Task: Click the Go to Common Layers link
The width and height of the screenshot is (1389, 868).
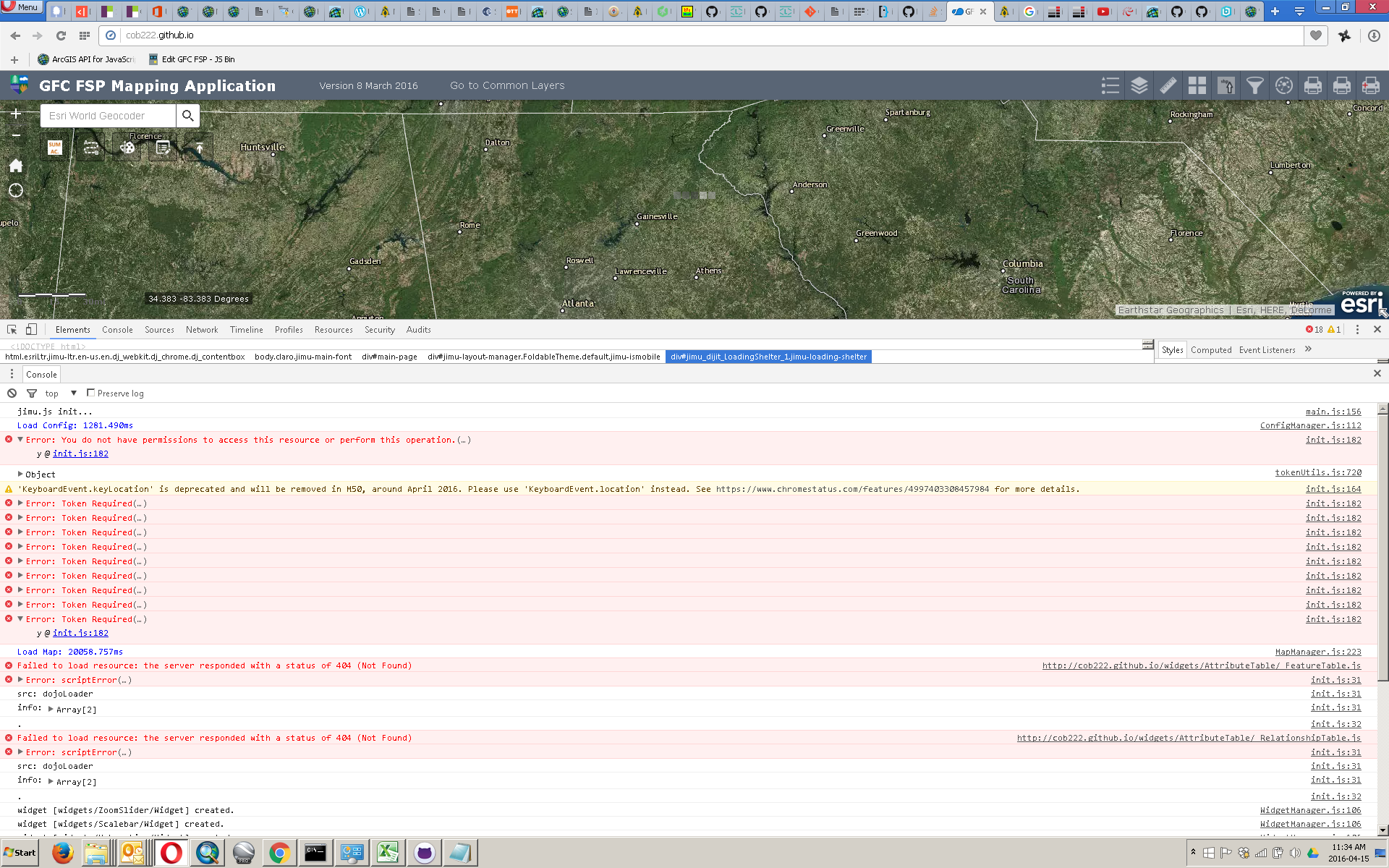Action: coord(507,85)
